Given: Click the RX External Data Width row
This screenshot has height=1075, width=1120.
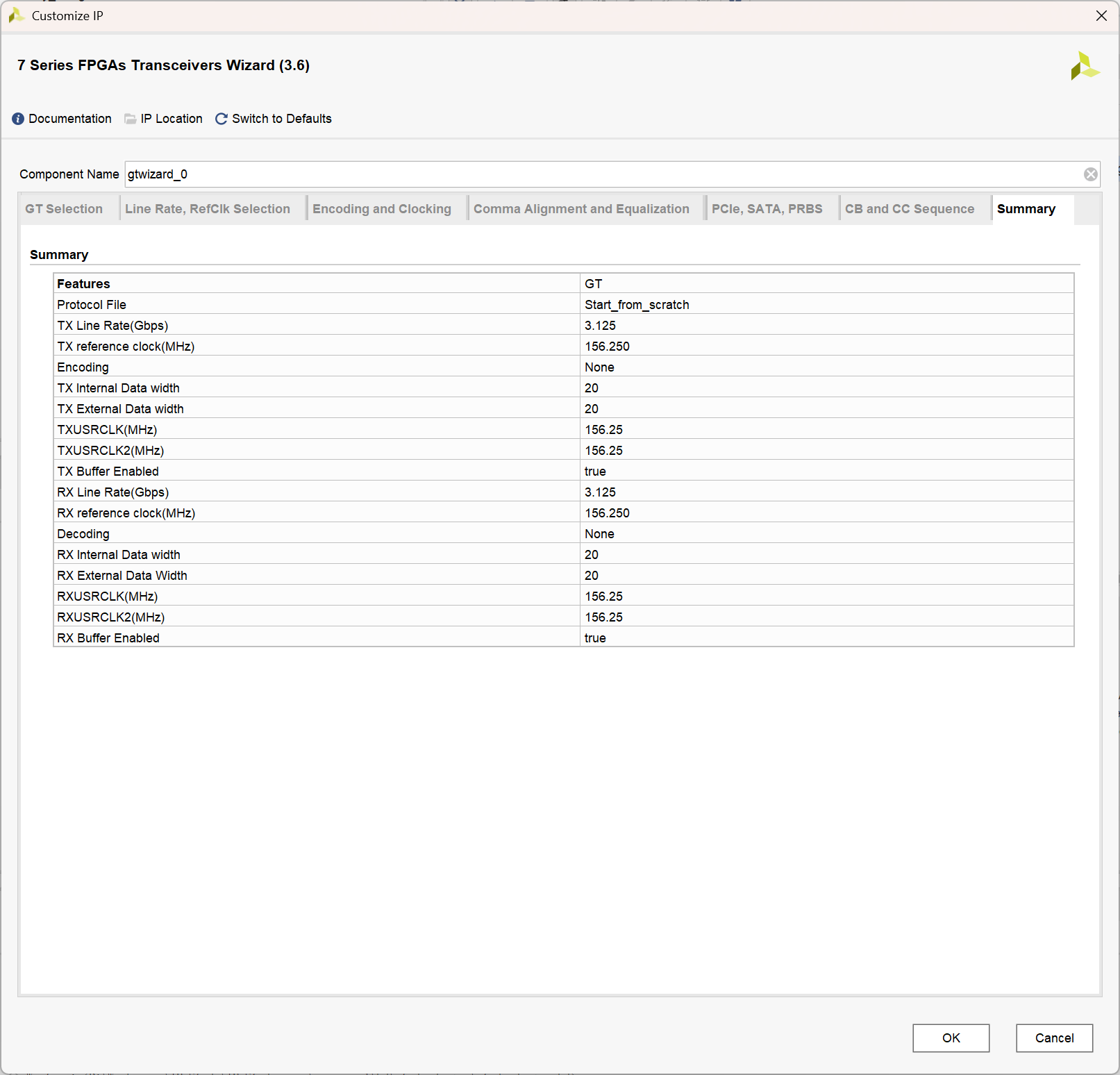Looking at the screenshot, I should tap(564, 575).
